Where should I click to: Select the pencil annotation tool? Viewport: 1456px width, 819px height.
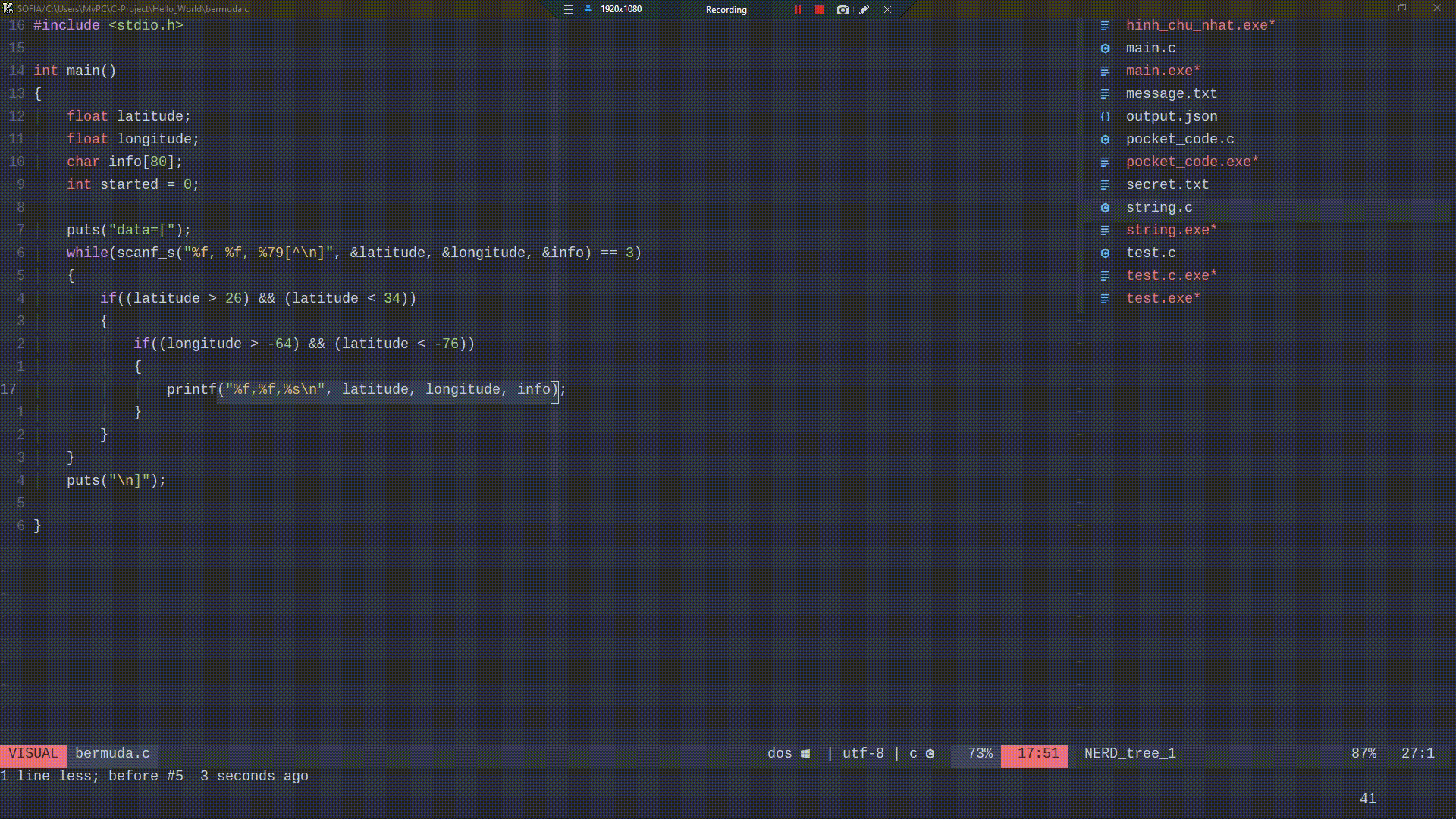(864, 10)
